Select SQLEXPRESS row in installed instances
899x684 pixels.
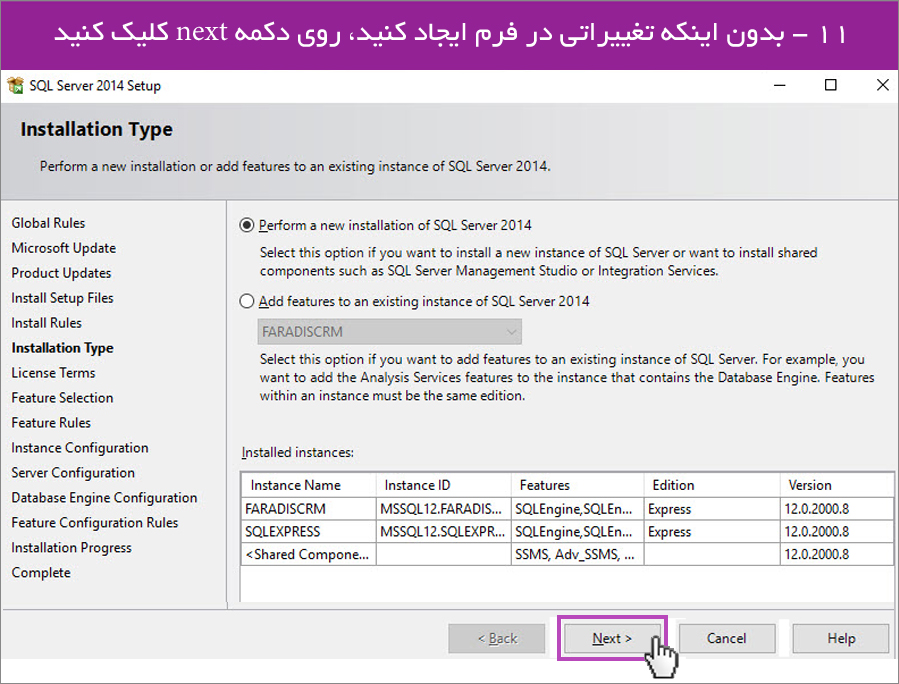(567, 531)
